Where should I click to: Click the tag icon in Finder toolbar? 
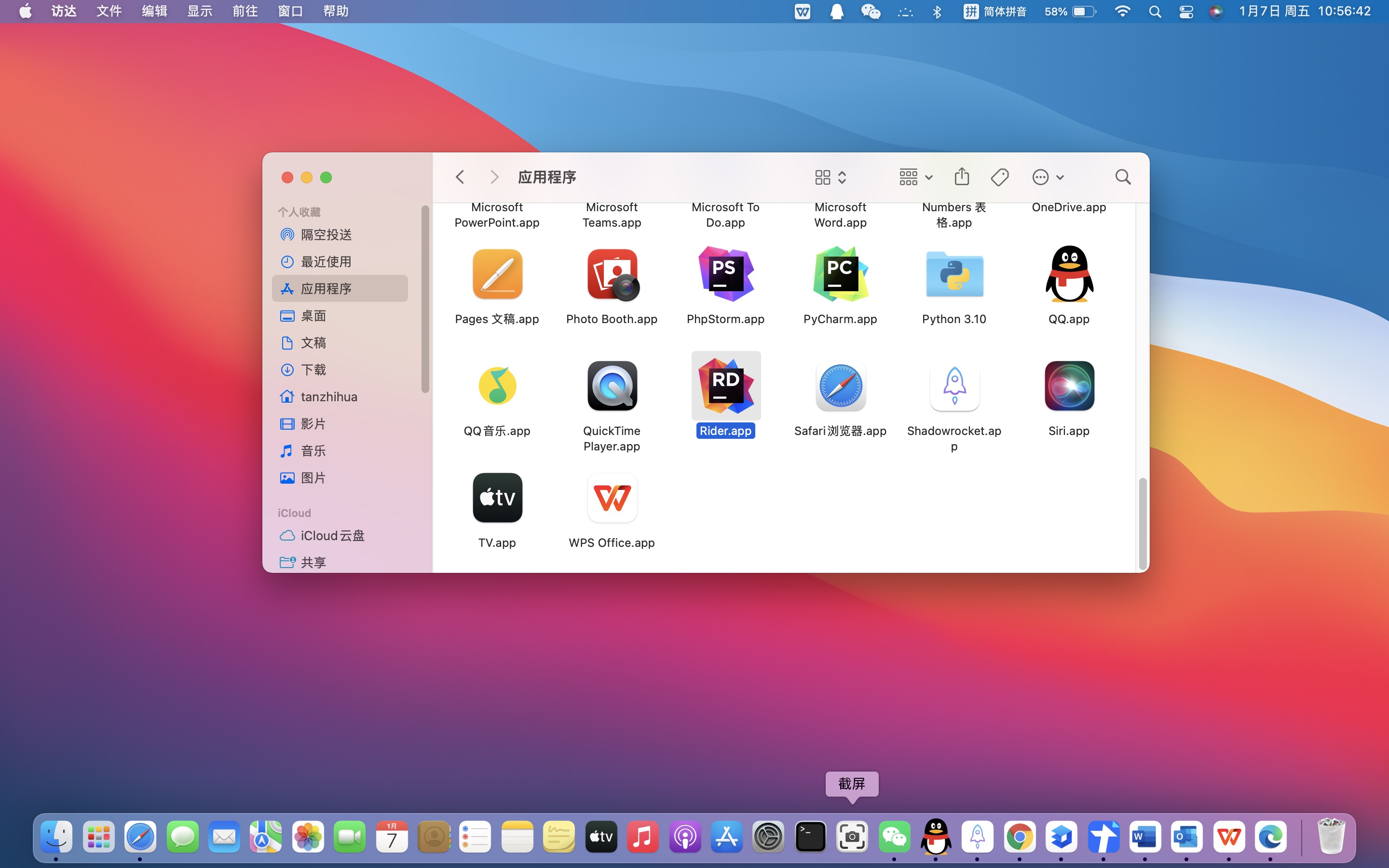coord(999,177)
